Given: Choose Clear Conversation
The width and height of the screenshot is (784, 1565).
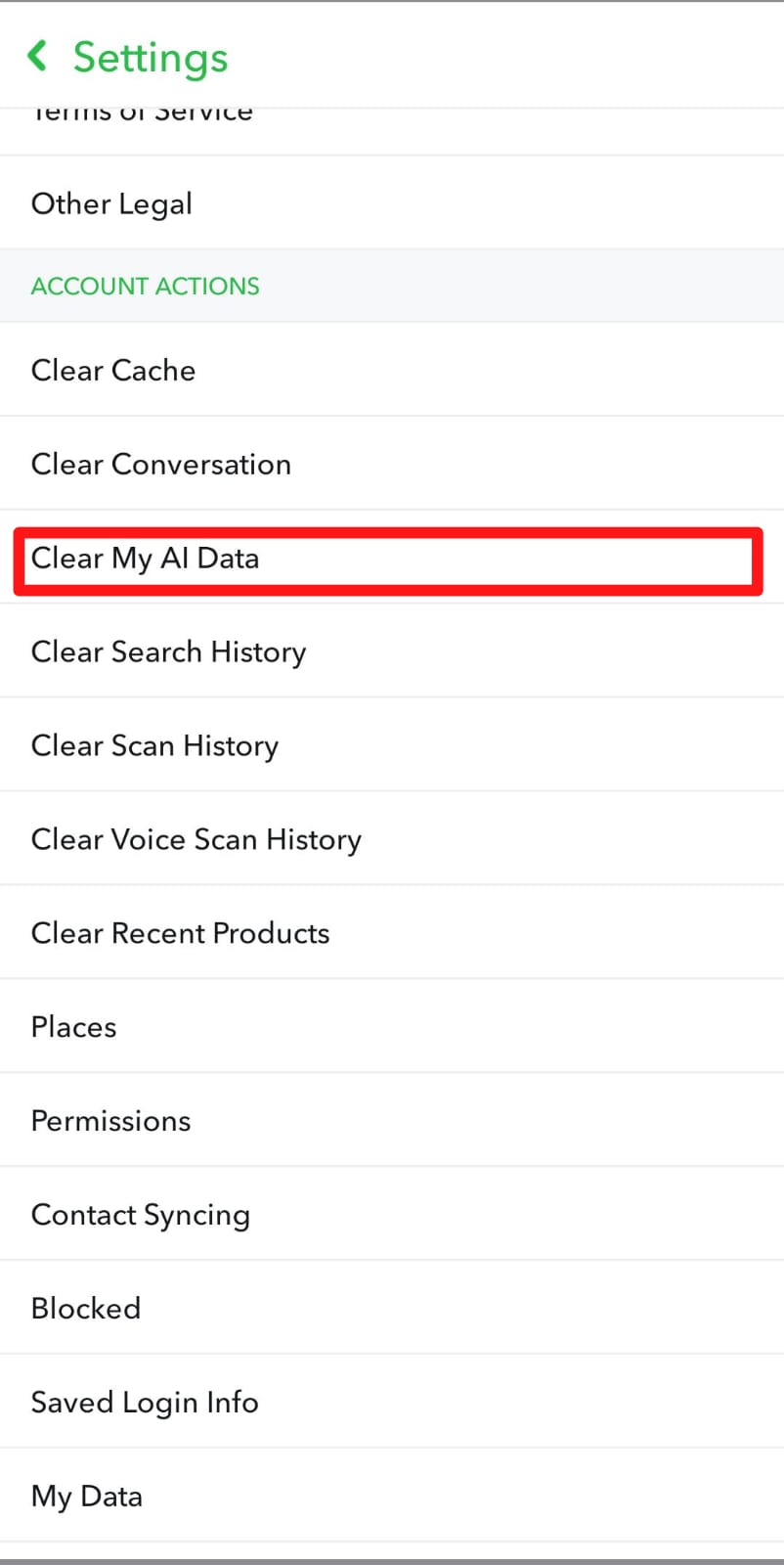Looking at the screenshot, I should click(161, 464).
